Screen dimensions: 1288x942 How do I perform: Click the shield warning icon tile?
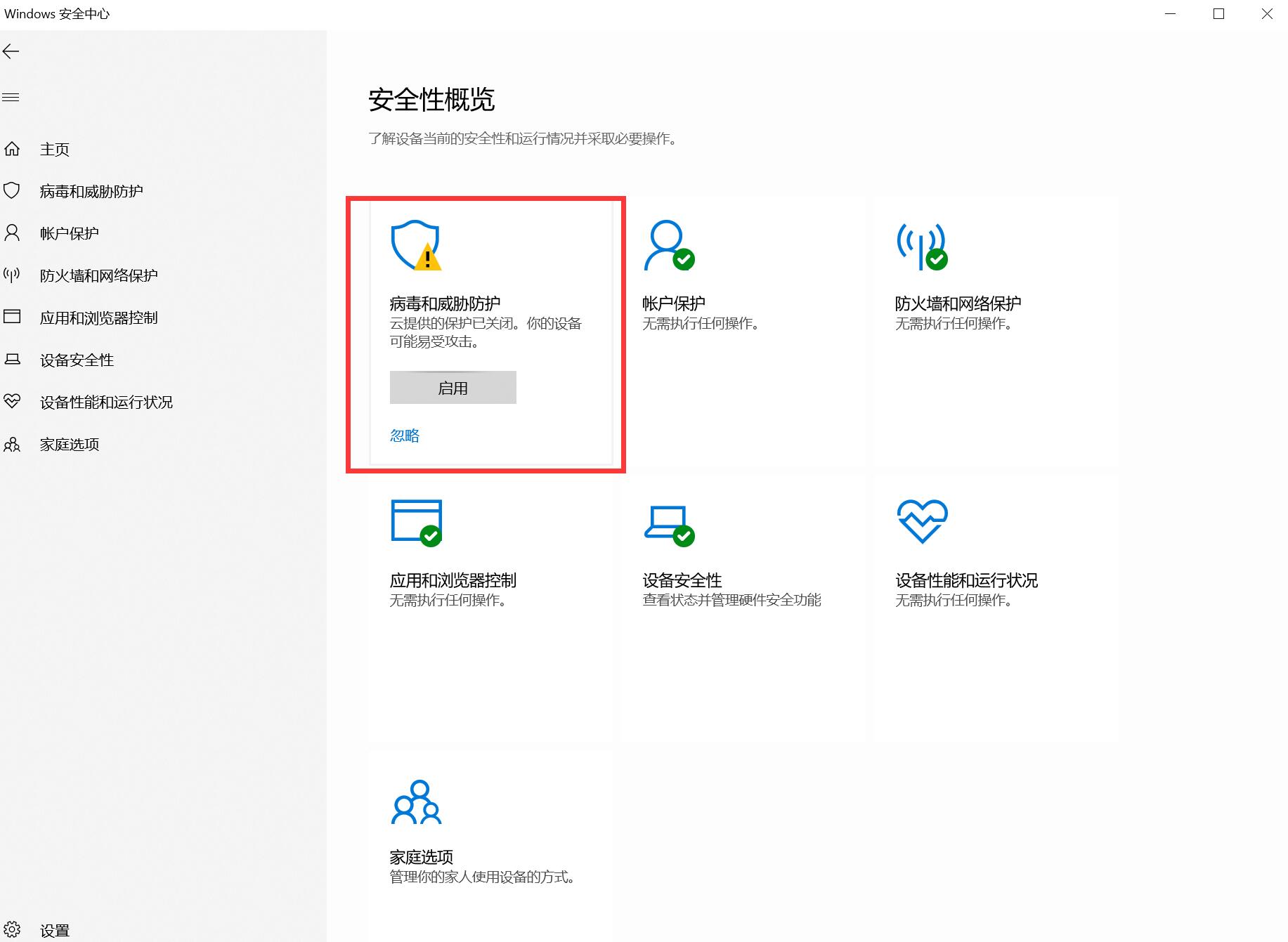[416, 246]
